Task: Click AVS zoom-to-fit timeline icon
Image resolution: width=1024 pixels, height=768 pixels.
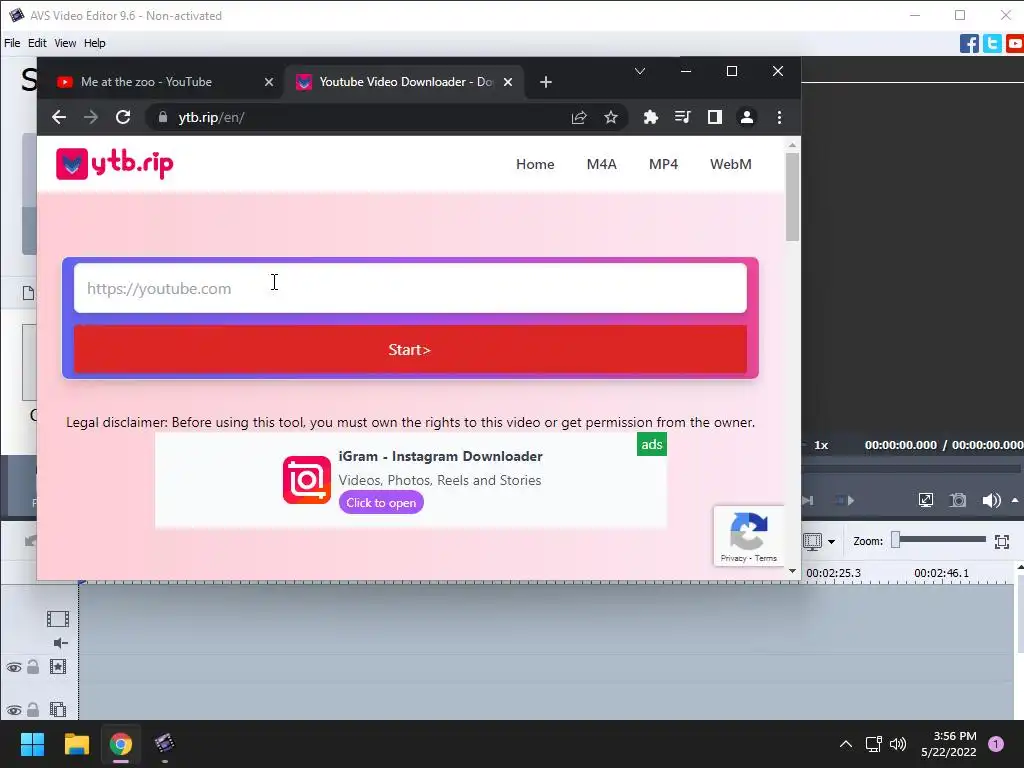Action: [x=1002, y=541]
